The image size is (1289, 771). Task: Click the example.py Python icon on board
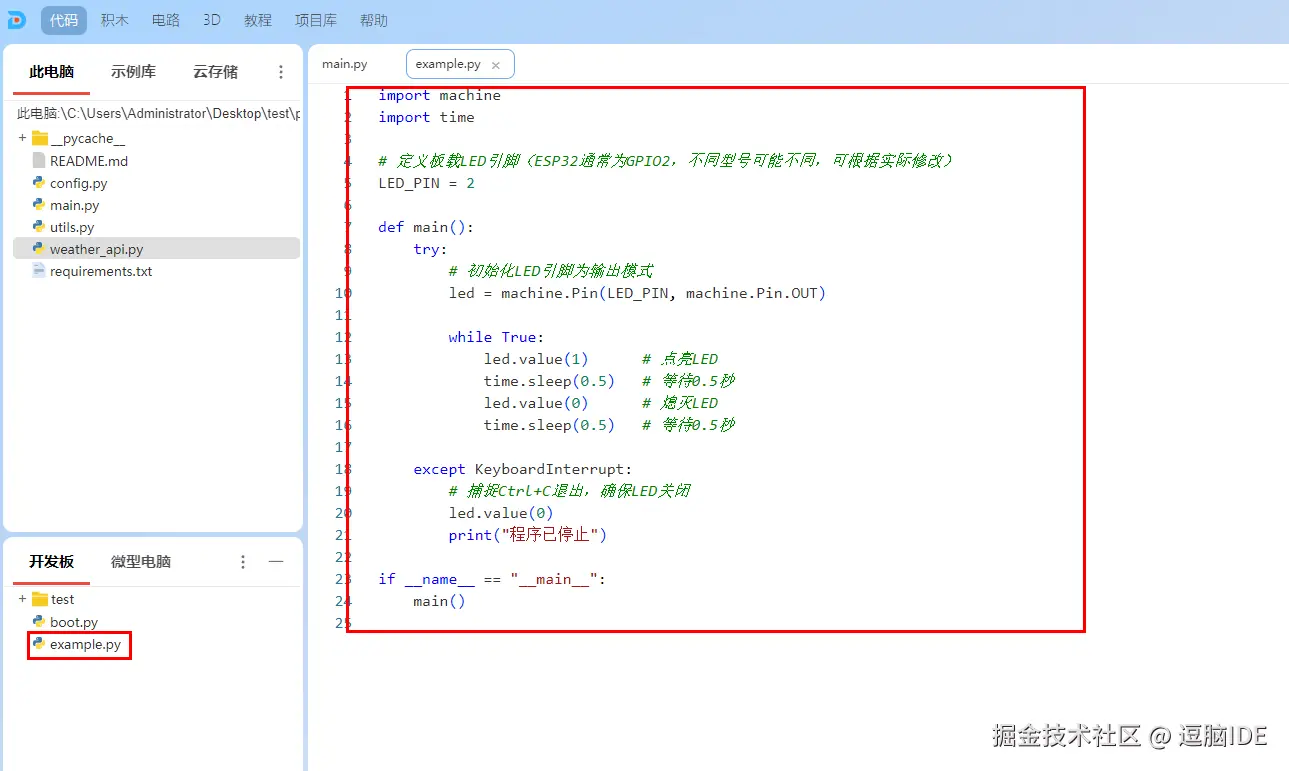39,644
